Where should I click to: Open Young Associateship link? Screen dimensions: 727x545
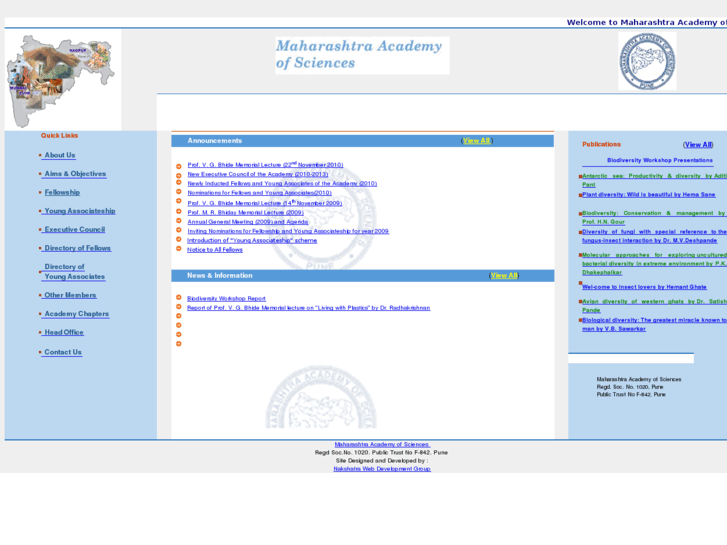(x=80, y=211)
